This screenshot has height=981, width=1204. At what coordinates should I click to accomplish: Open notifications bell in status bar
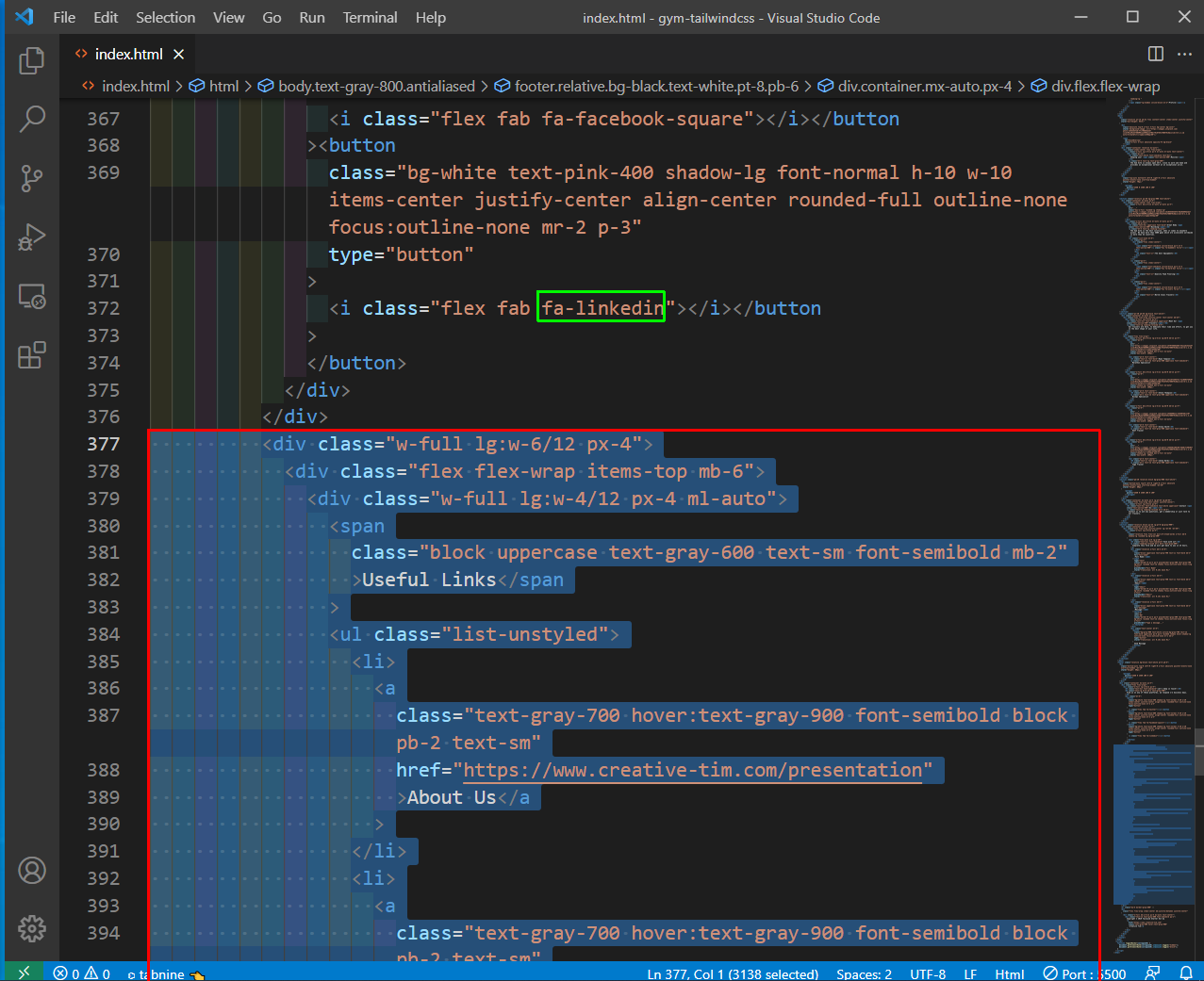1186,973
